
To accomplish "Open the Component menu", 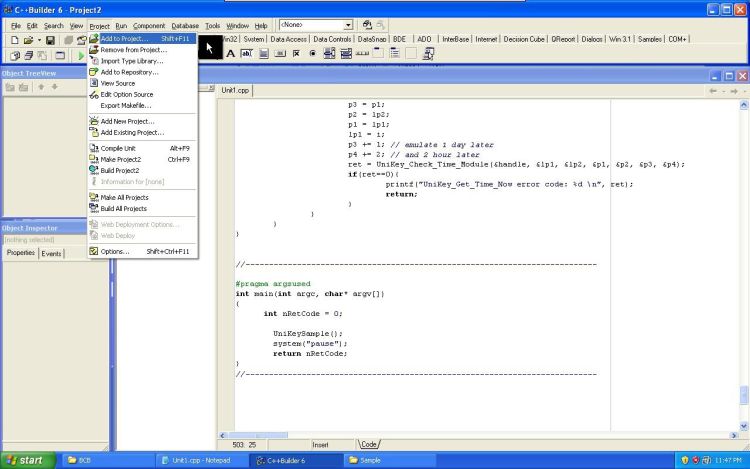I will click(149, 26).
